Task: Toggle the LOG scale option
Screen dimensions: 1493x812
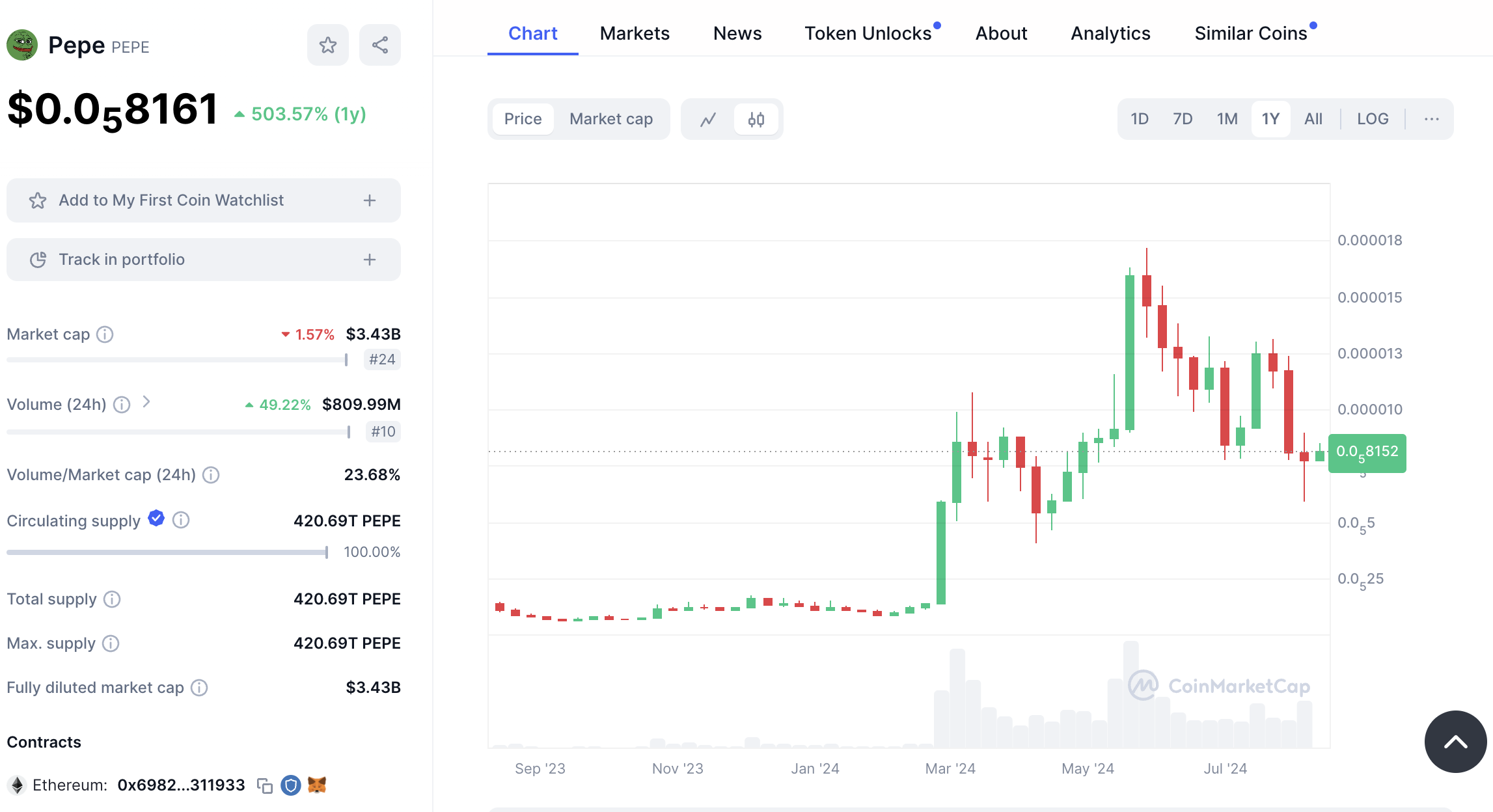Action: point(1373,119)
